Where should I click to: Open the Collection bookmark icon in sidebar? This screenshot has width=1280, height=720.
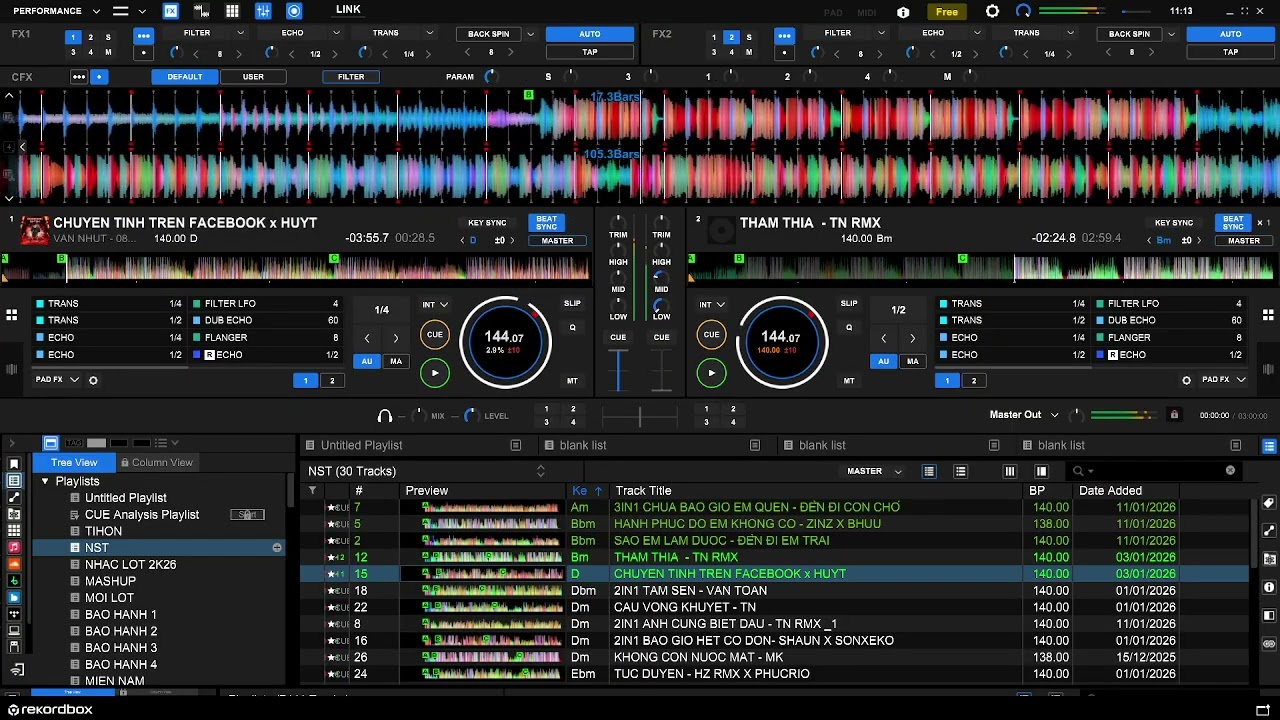point(14,464)
